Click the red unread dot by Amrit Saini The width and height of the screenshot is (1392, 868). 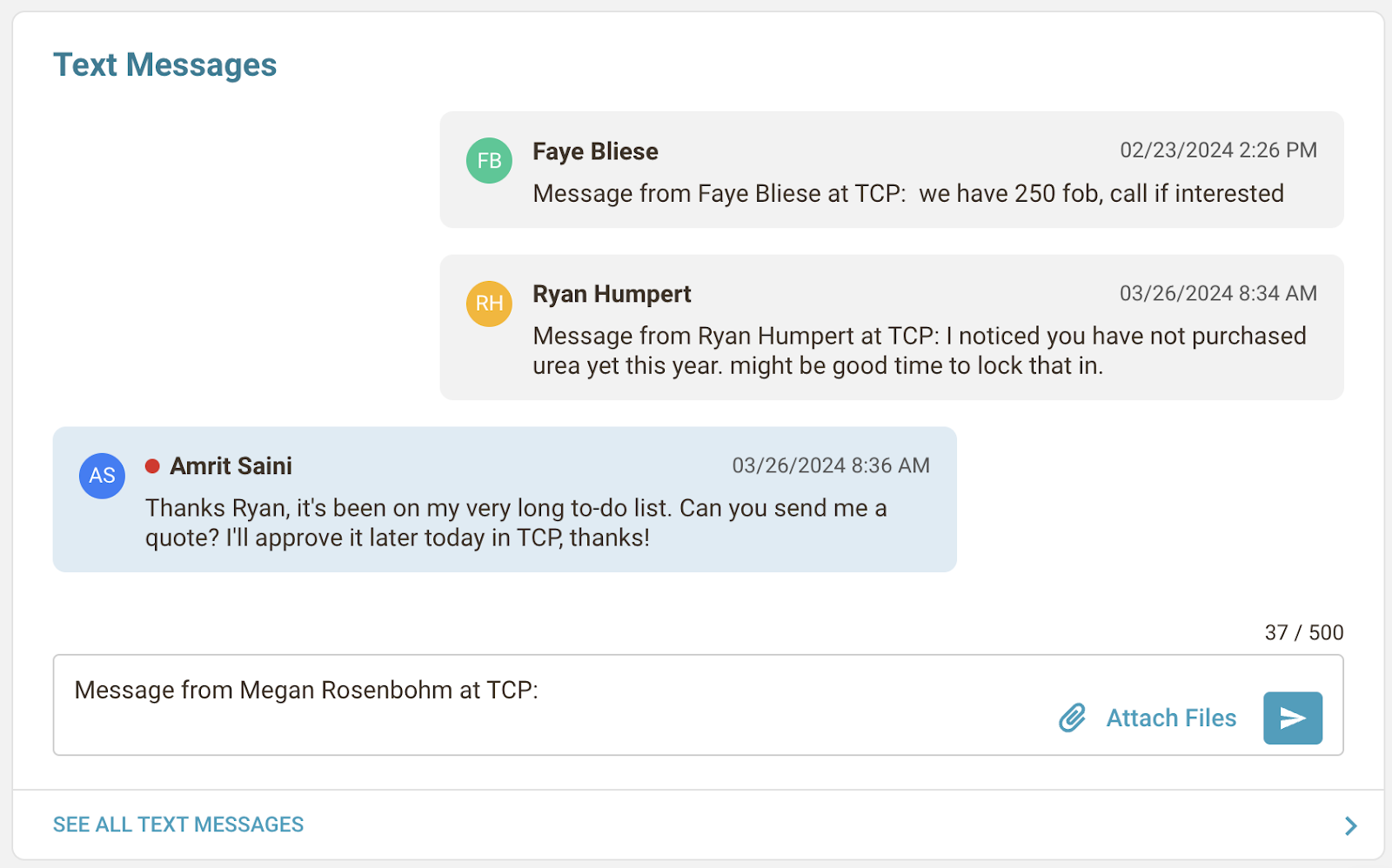[152, 466]
